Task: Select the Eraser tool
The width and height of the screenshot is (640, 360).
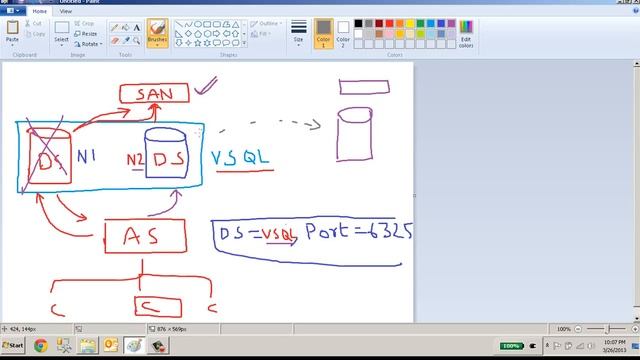Action: (115, 40)
